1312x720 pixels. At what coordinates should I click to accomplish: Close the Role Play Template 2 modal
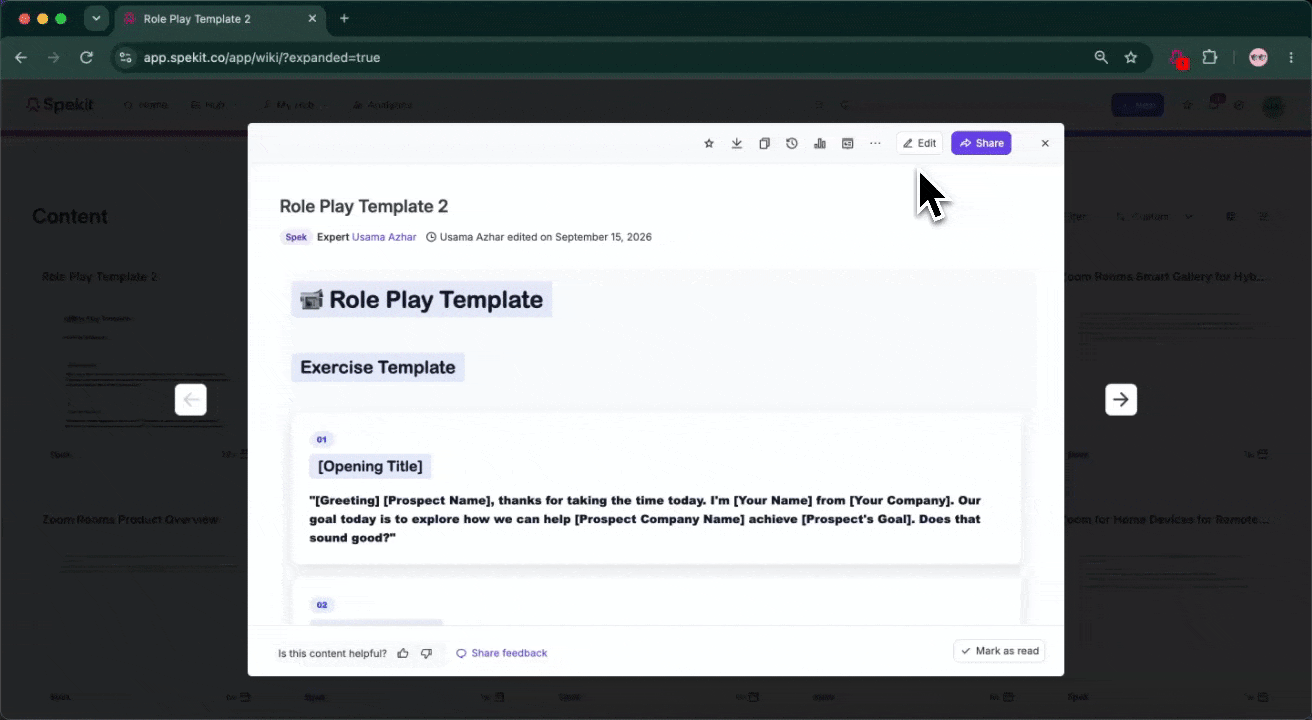click(1045, 144)
